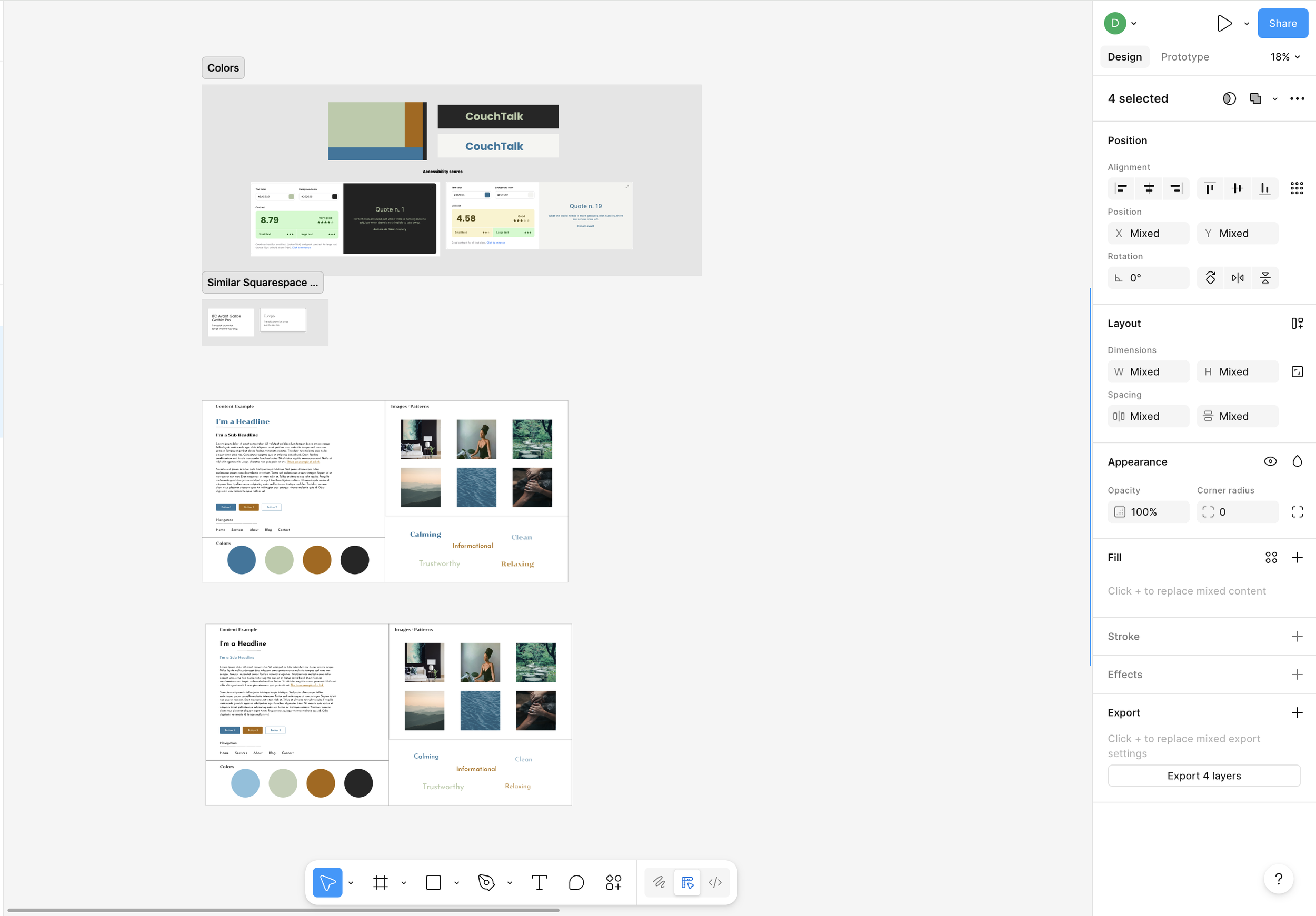
Task: Open the Actions component tool
Action: click(x=613, y=882)
